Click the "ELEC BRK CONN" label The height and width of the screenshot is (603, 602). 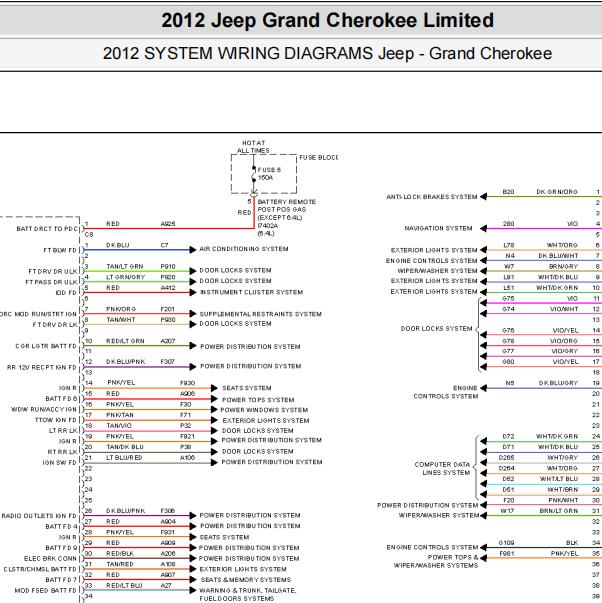[x=50, y=558]
